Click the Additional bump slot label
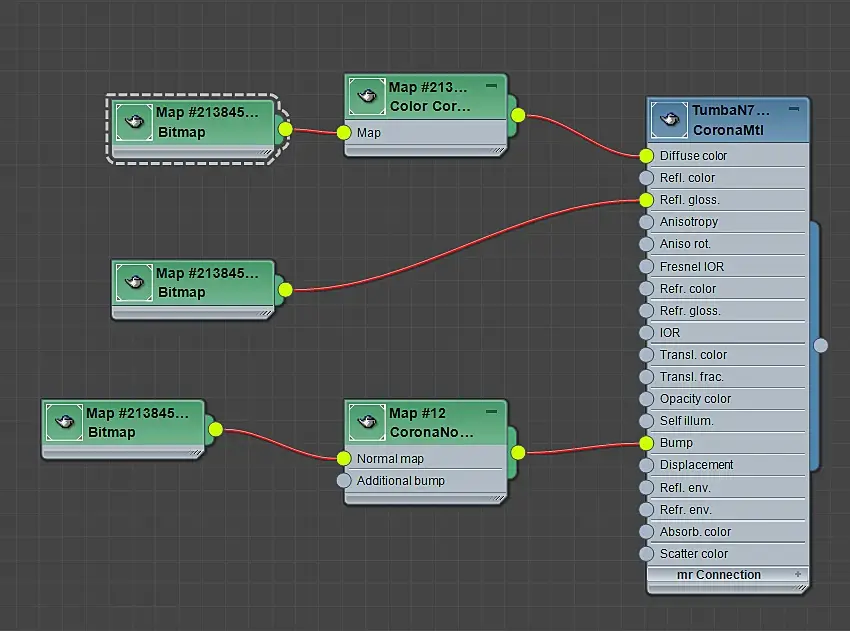 (x=401, y=481)
